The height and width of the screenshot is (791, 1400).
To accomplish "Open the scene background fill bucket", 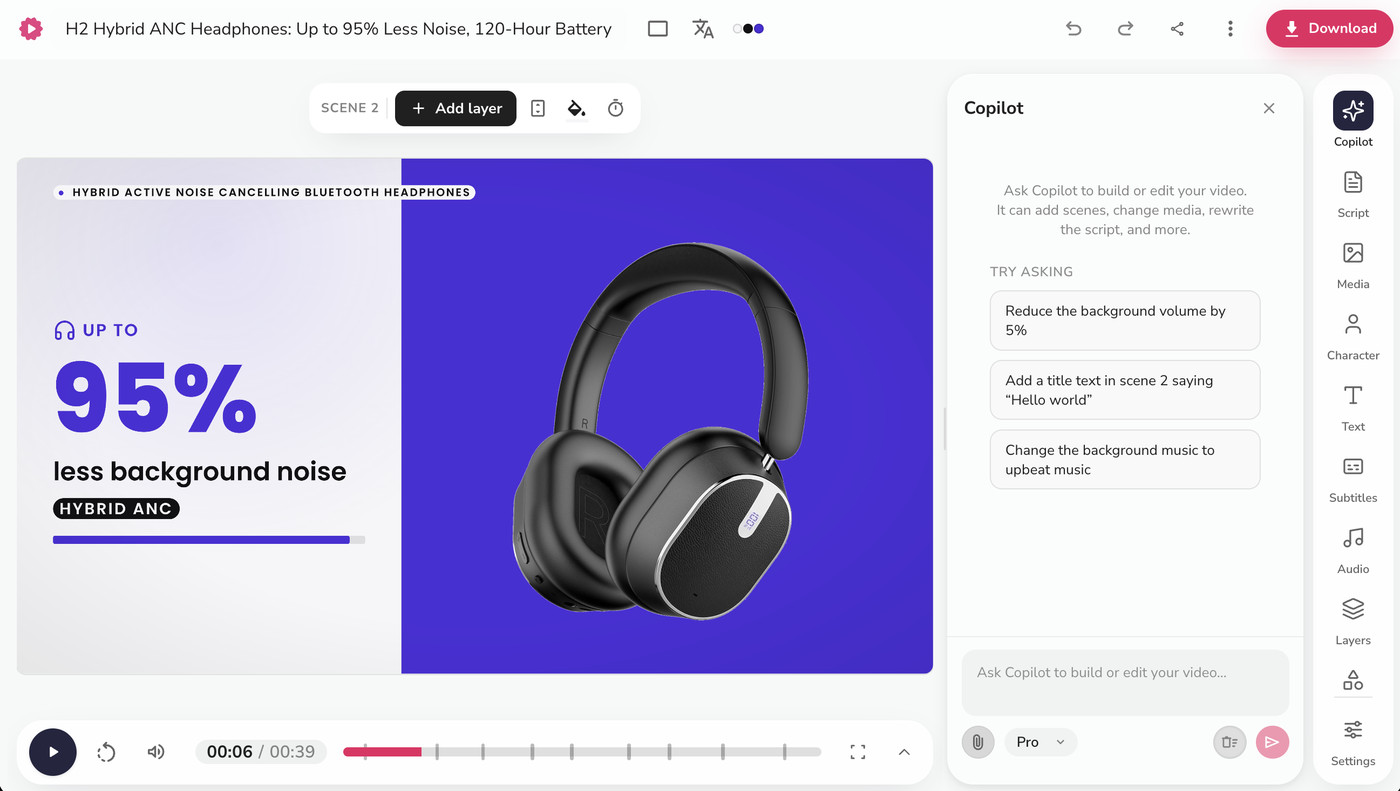I will (577, 108).
